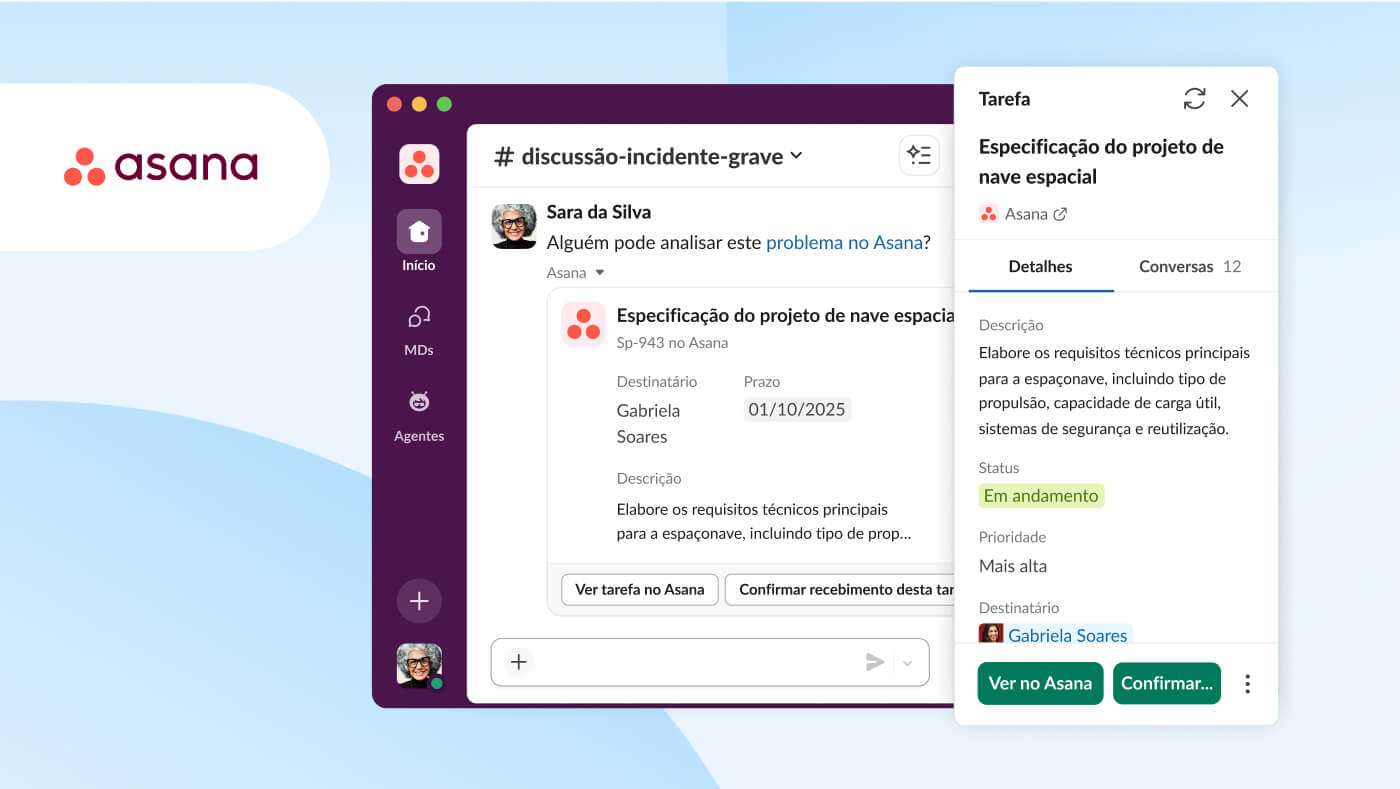Click the AI summary icon in channel header
Viewport: 1400px width, 789px height.
coord(918,155)
